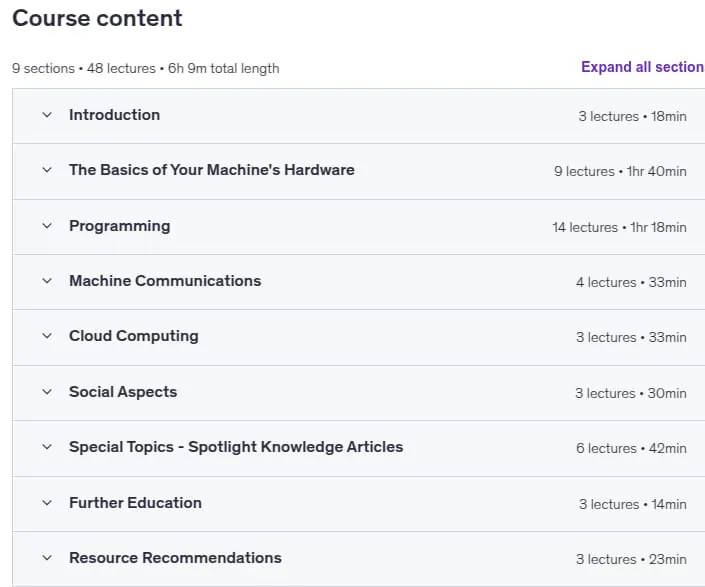Toggle the Machine Communications chevron arrow
Image resolution: width=705 pixels, height=587 pixels.
coord(47,281)
